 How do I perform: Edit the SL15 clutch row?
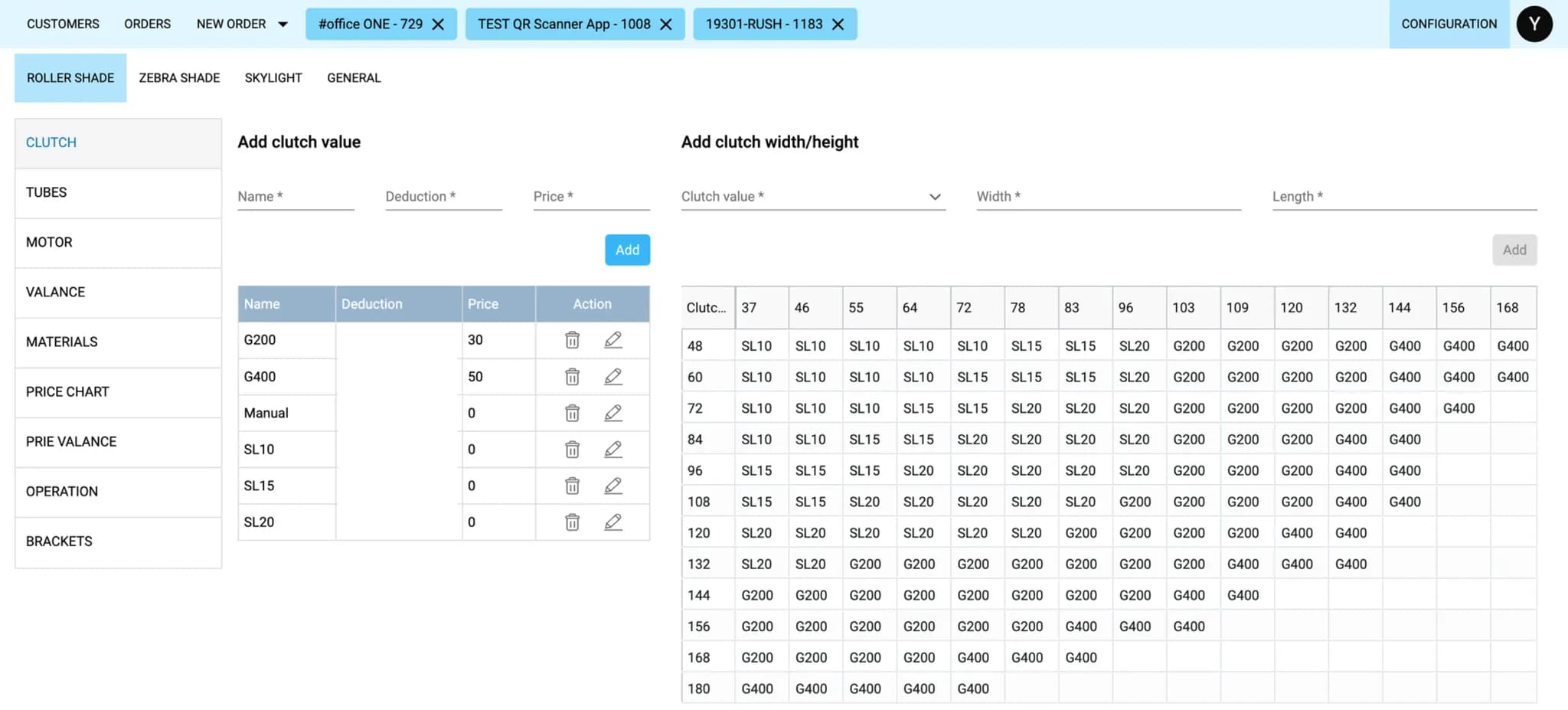click(613, 486)
